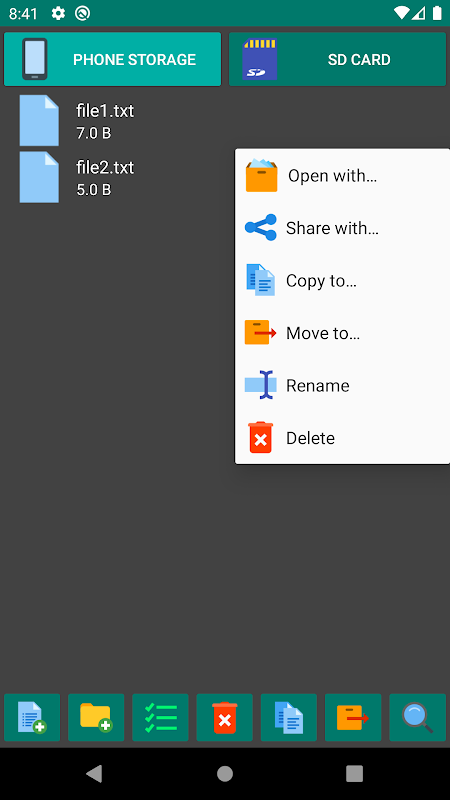This screenshot has height=800, width=450.
Task: Choose Open with... from the context menu
Action: coord(342,176)
